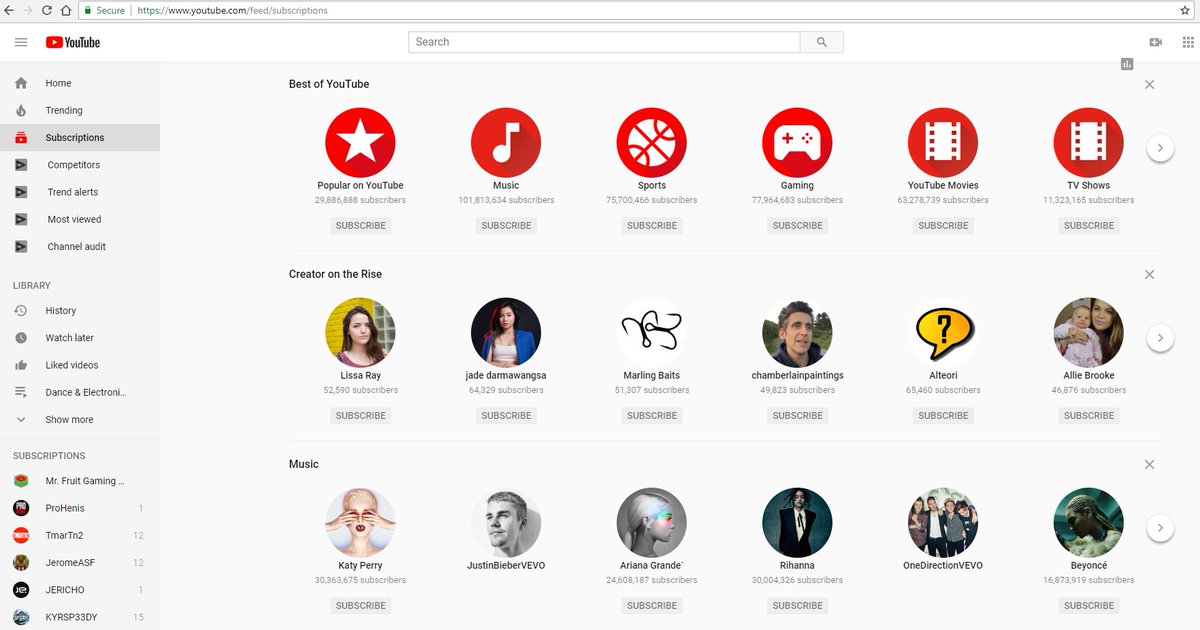Show next Creator on the Rise arrow

point(1160,337)
